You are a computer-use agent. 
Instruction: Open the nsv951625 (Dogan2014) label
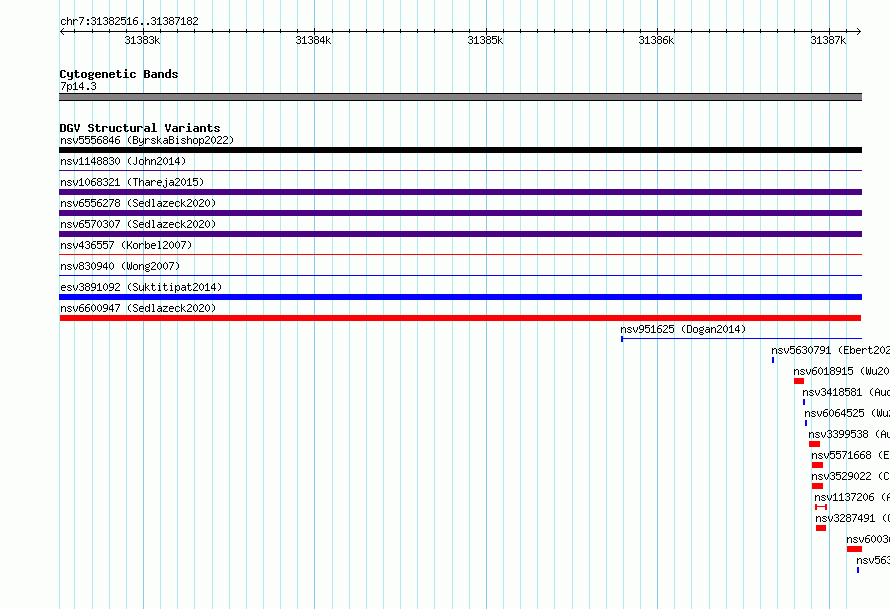pos(683,329)
